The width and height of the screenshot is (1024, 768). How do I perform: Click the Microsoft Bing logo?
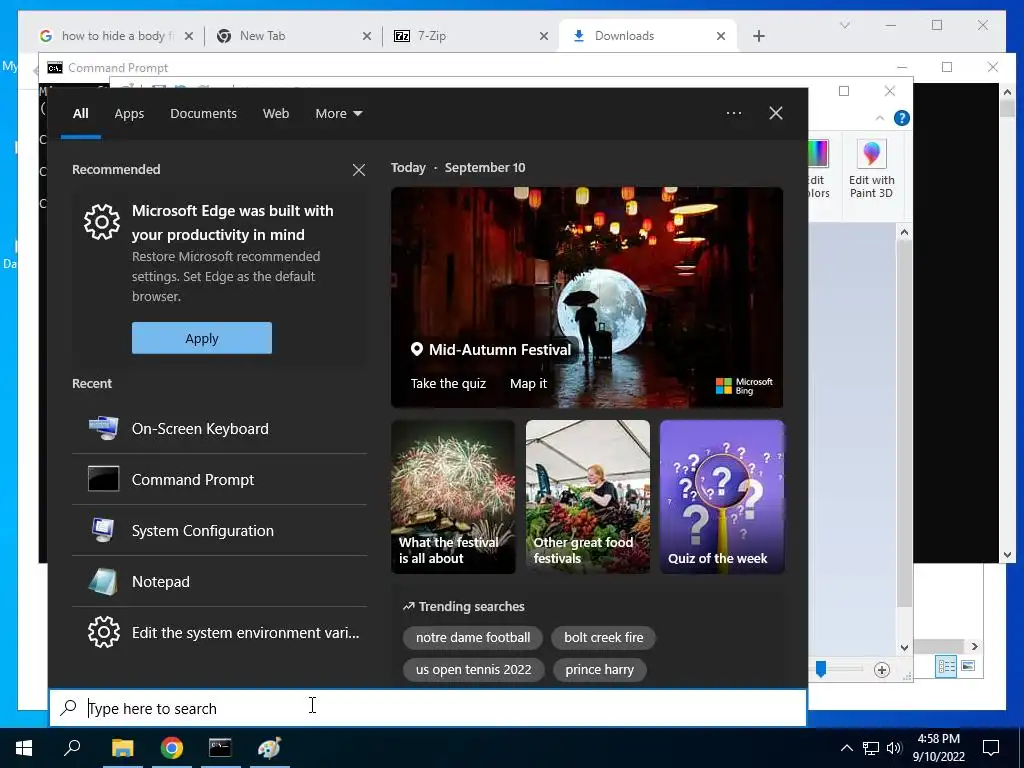(x=744, y=386)
